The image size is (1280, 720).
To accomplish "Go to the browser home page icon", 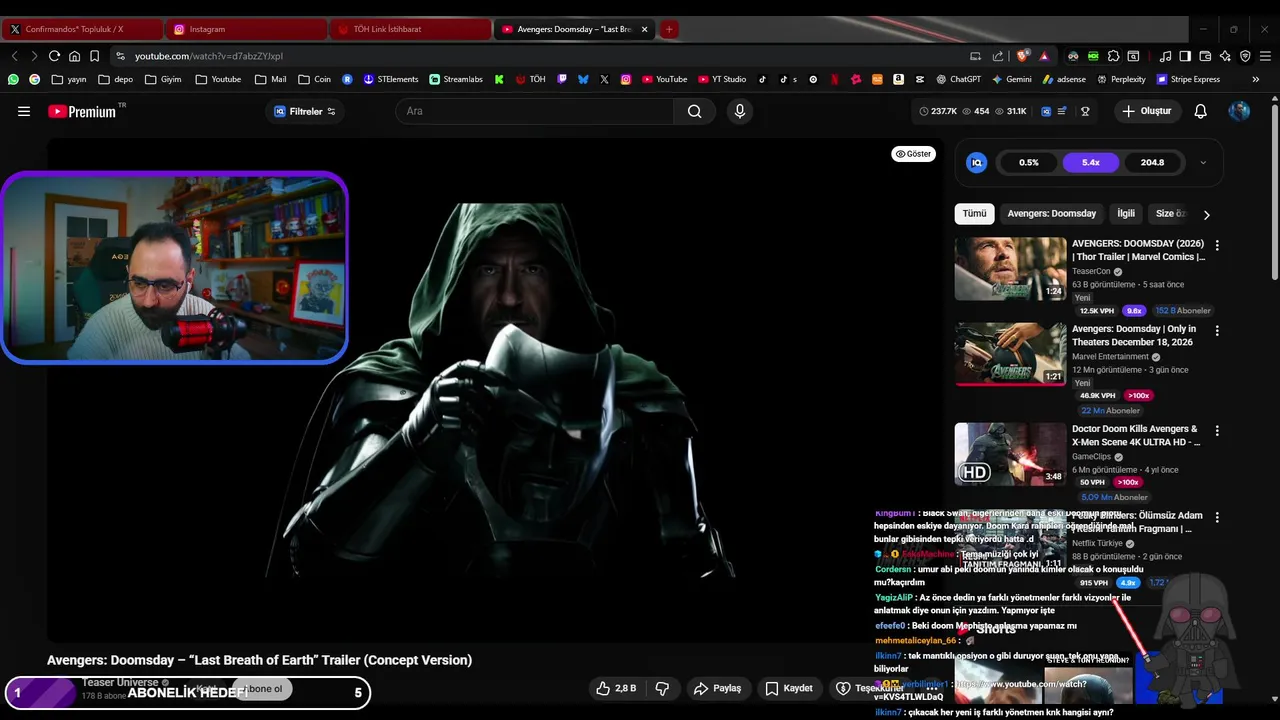I will point(74,56).
